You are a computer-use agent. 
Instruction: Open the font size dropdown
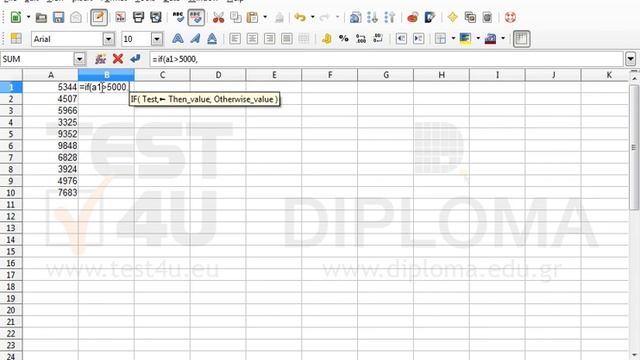(x=157, y=39)
